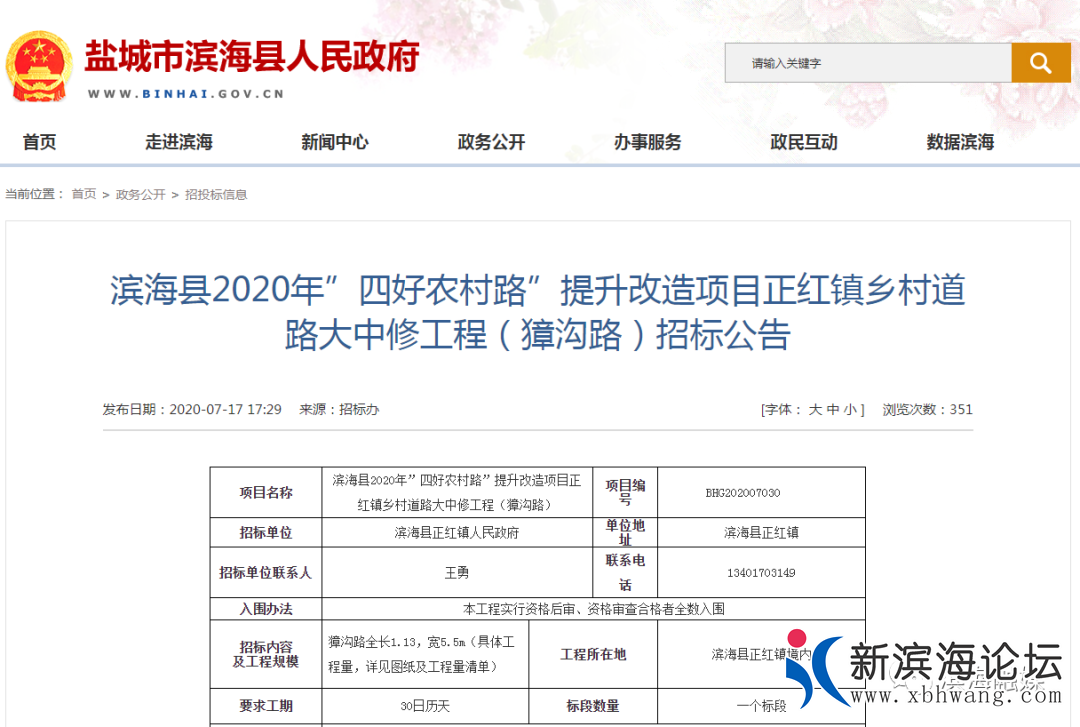Open the 政民互动 navigation menu item
This screenshot has height=727, width=1080.
pyautogui.click(x=803, y=142)
